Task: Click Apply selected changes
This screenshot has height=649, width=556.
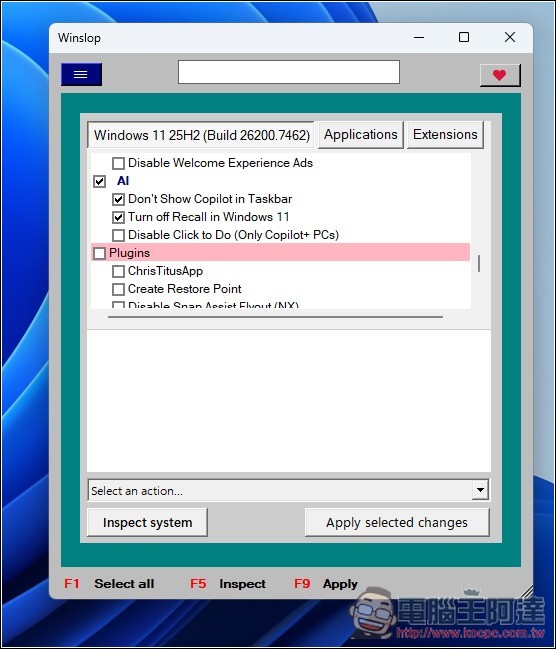Action: coord(397,523)
